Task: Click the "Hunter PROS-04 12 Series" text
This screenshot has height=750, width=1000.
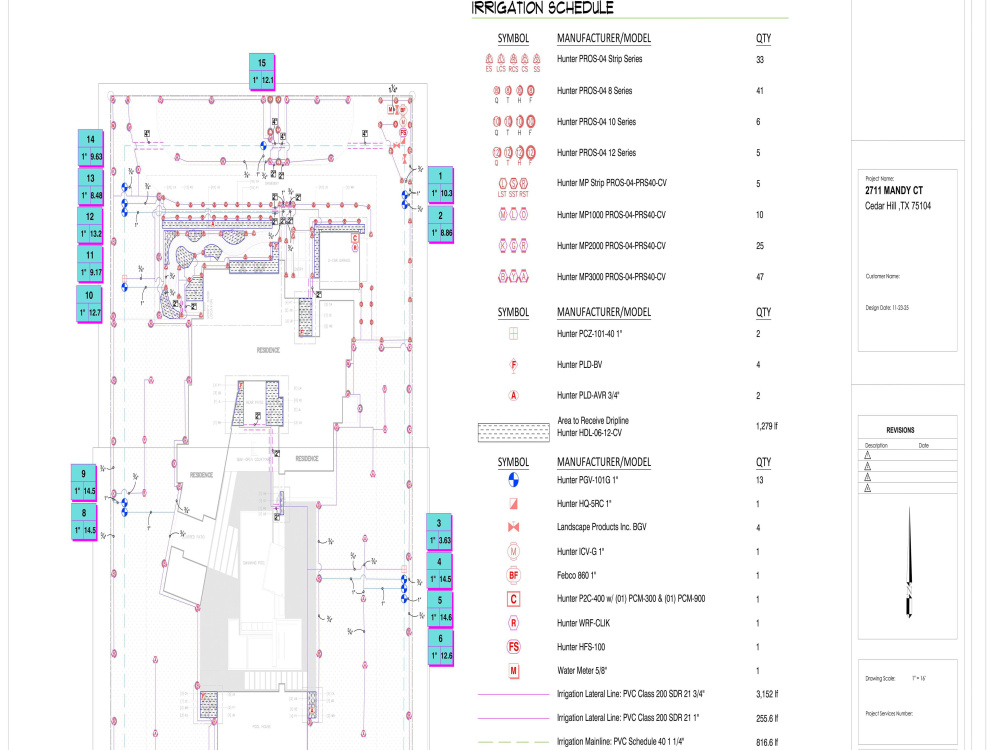Action: (596, 152)
